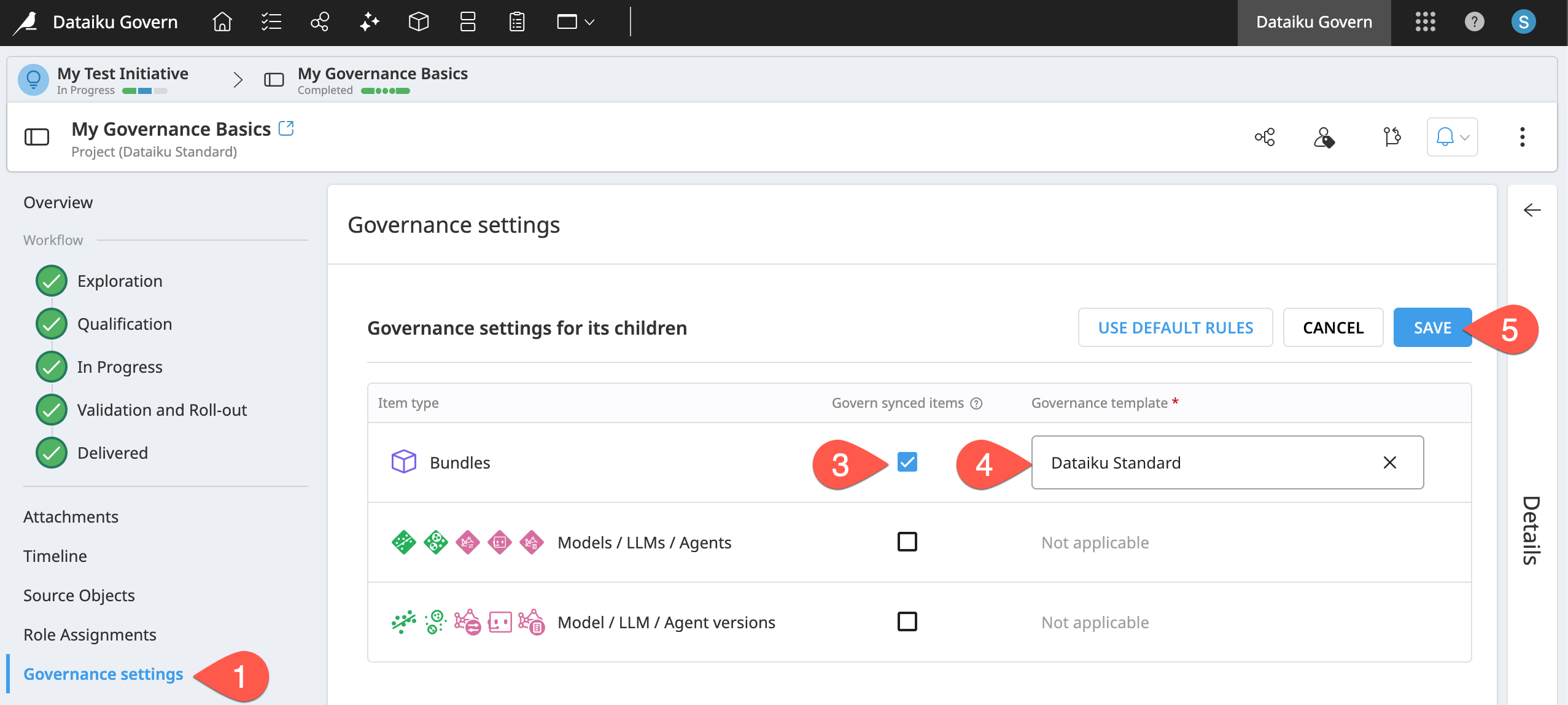
Task: Uncheck Govern synced items for Bundles
Action: pos(907,462)
